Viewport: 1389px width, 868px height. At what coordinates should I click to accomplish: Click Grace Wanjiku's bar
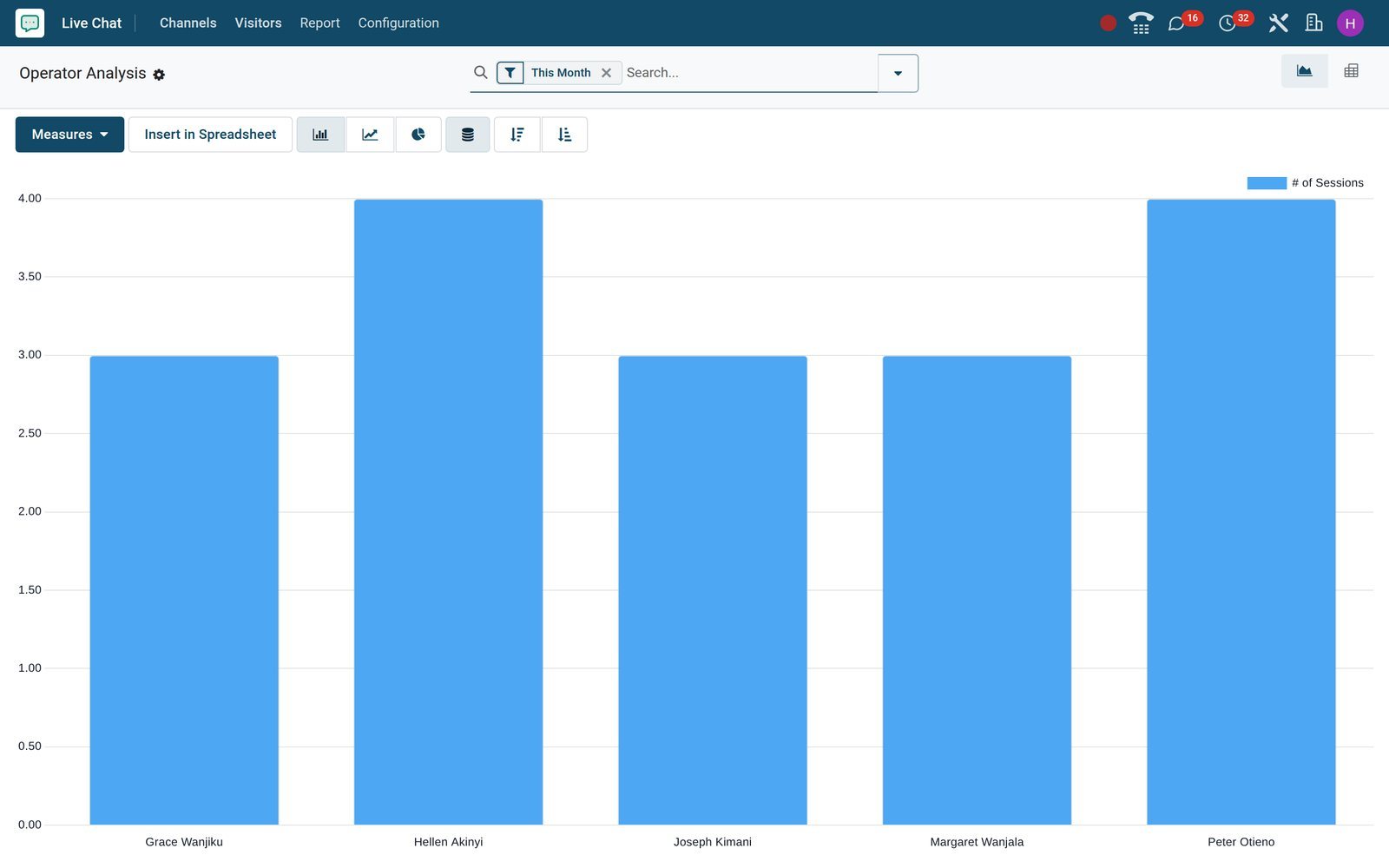point(184,590)
